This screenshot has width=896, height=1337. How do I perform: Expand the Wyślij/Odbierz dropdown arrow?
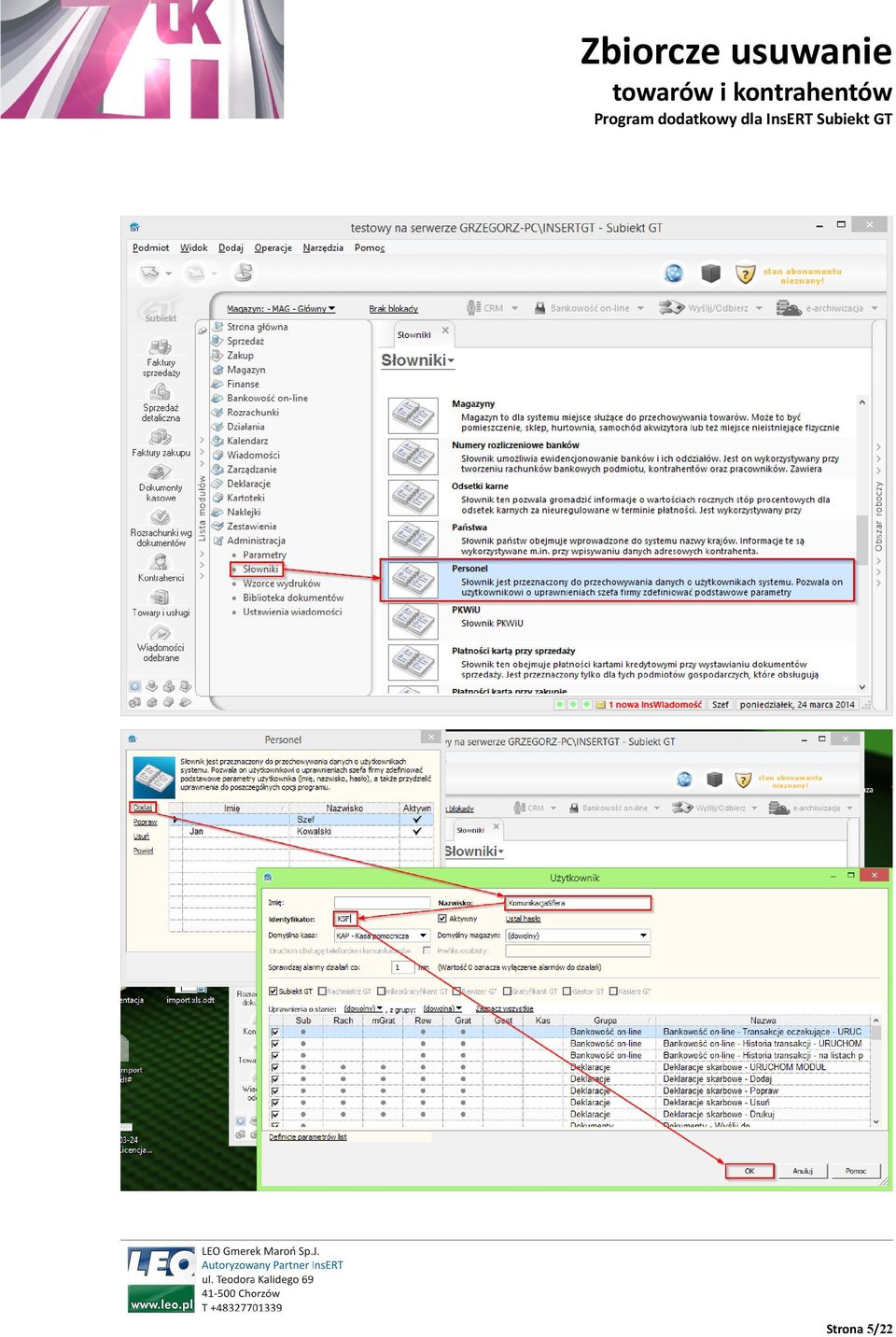[759, 308]
